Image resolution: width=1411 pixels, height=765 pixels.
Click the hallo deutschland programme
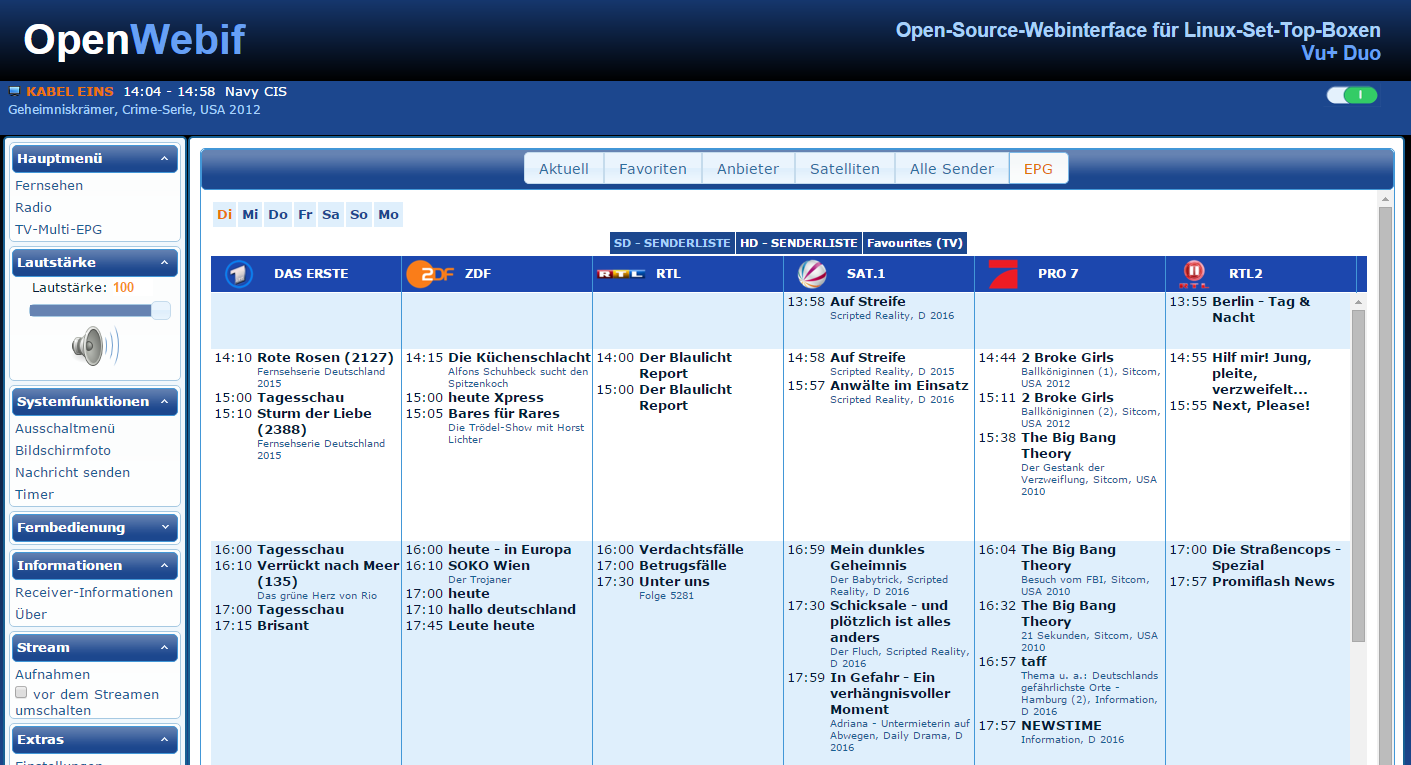click(x=512, y=610)
